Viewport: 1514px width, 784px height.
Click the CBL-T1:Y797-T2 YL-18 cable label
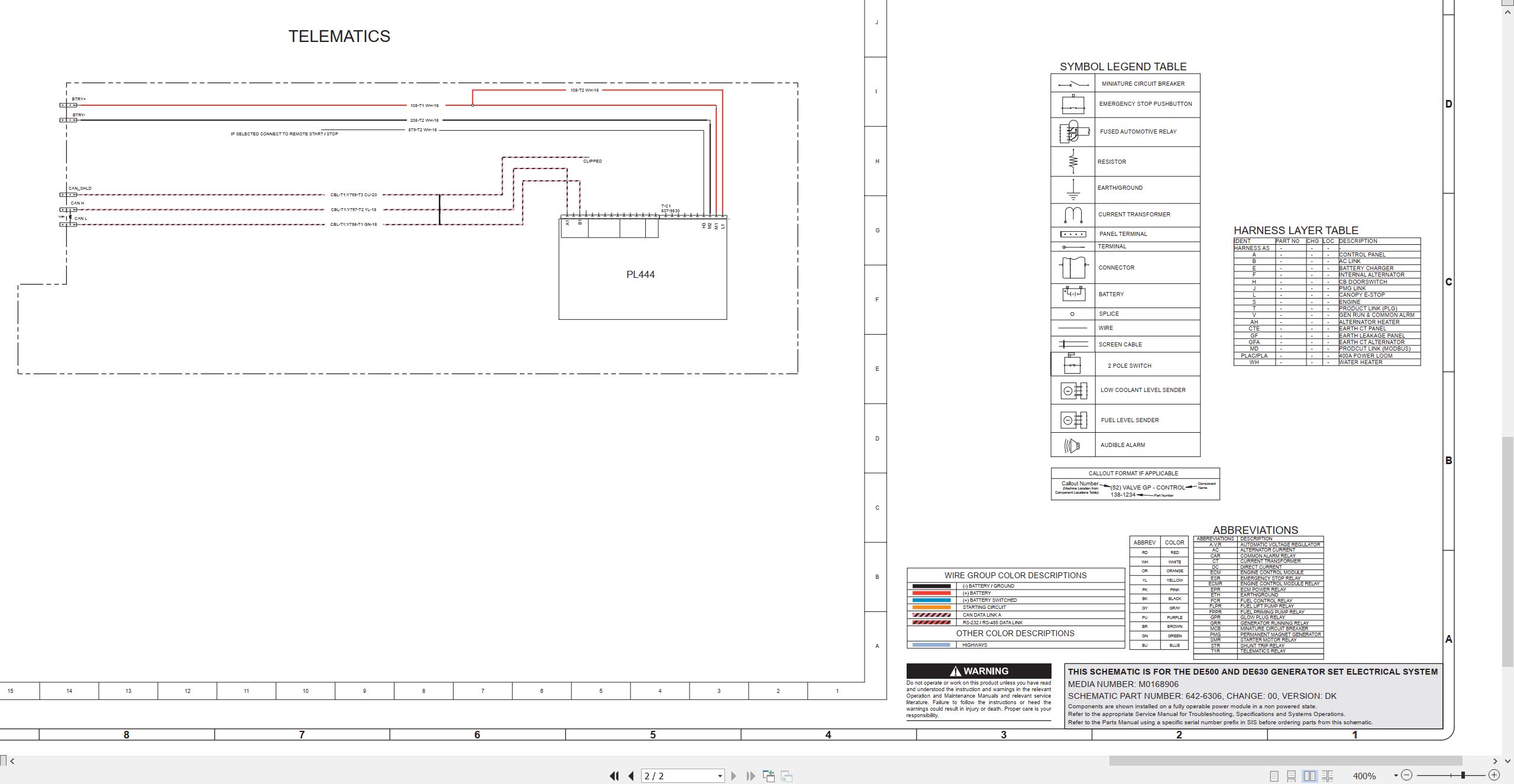pos(354,210)
